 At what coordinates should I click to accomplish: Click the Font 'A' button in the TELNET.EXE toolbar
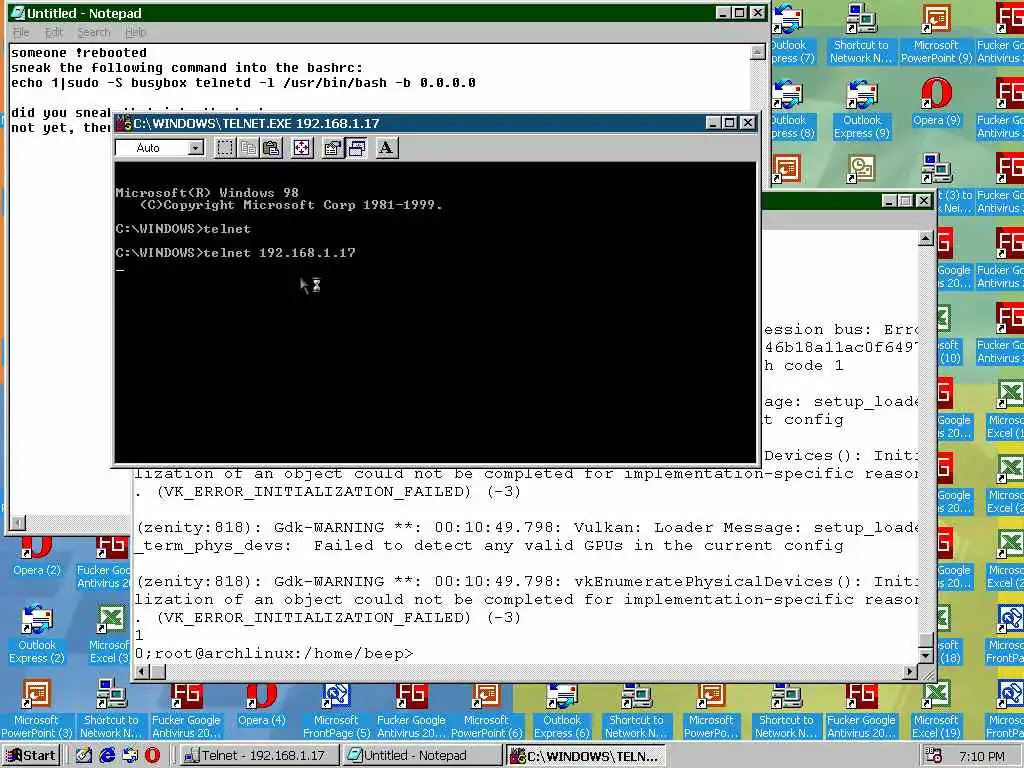386,148
